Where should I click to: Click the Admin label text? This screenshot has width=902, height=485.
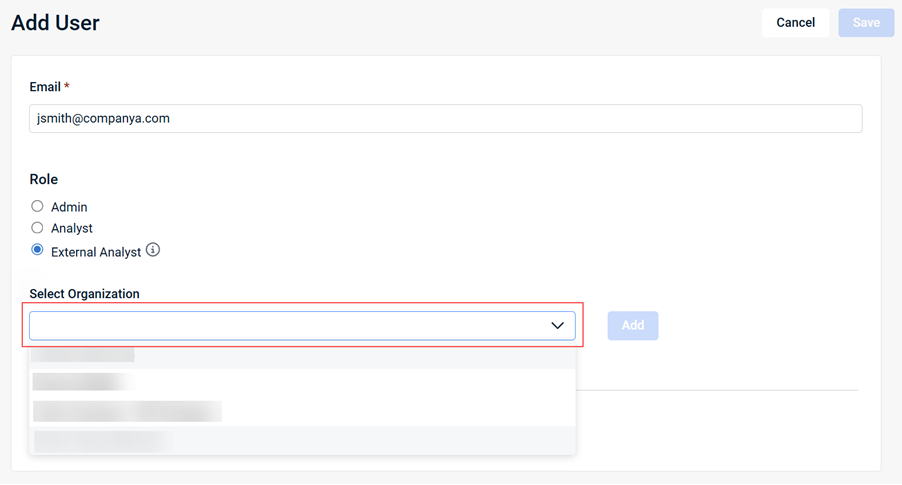pos(69,207)
